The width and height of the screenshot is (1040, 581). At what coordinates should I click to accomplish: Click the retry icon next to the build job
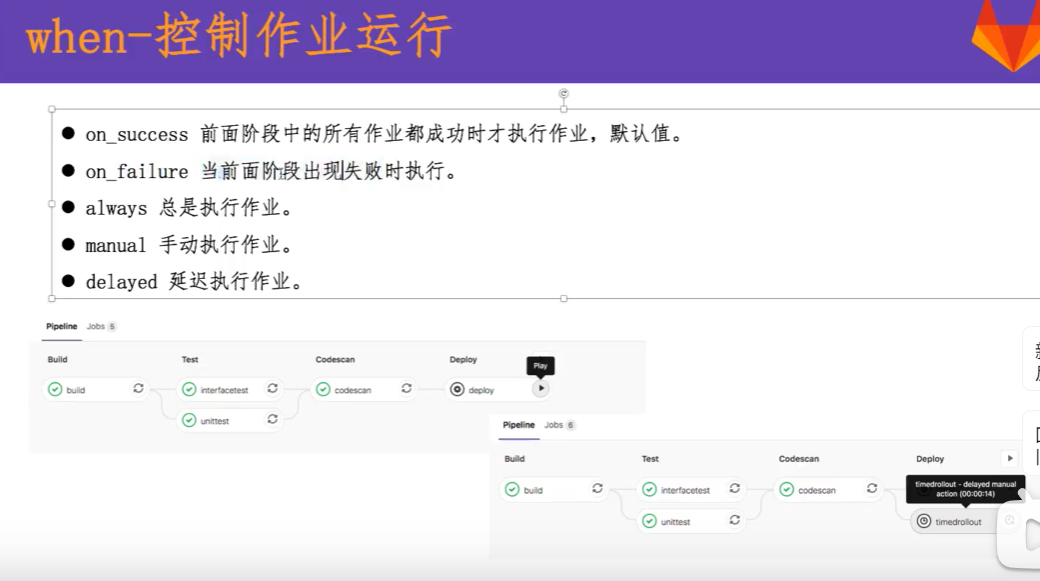coord(137,389)
